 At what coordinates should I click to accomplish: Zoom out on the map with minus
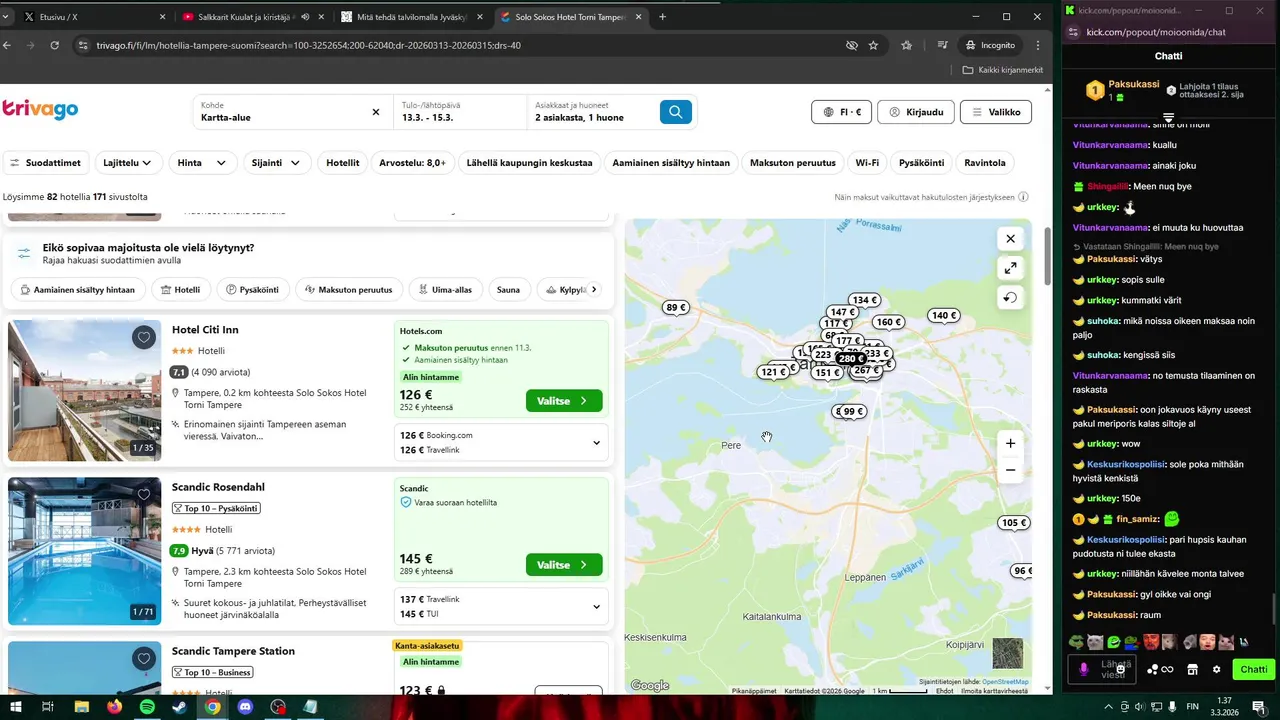[1010, 470]
